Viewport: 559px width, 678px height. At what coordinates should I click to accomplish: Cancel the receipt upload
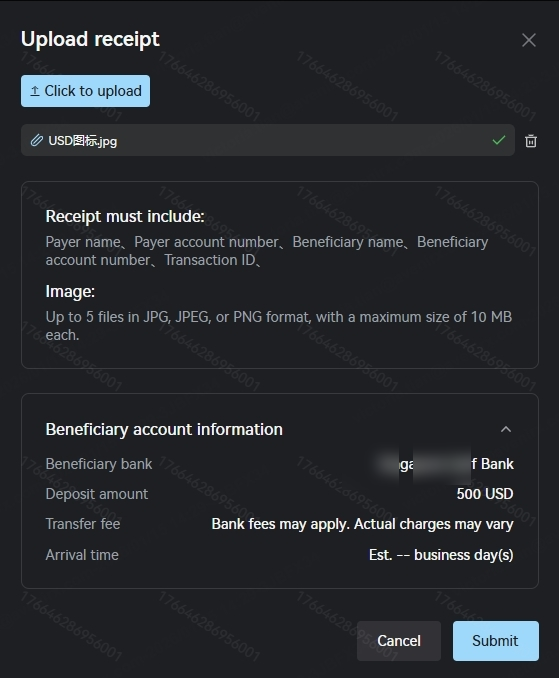tap(399, 641)
